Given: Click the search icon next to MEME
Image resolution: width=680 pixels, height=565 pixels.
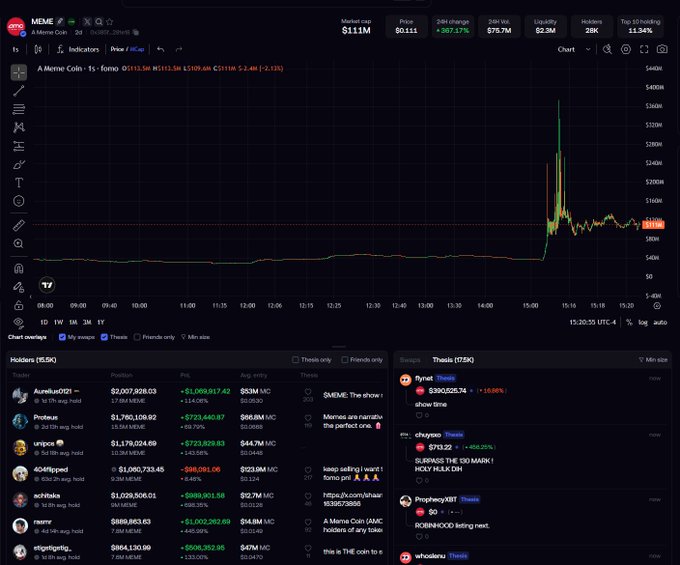Looking at the screenshot, I should [99, 22].
